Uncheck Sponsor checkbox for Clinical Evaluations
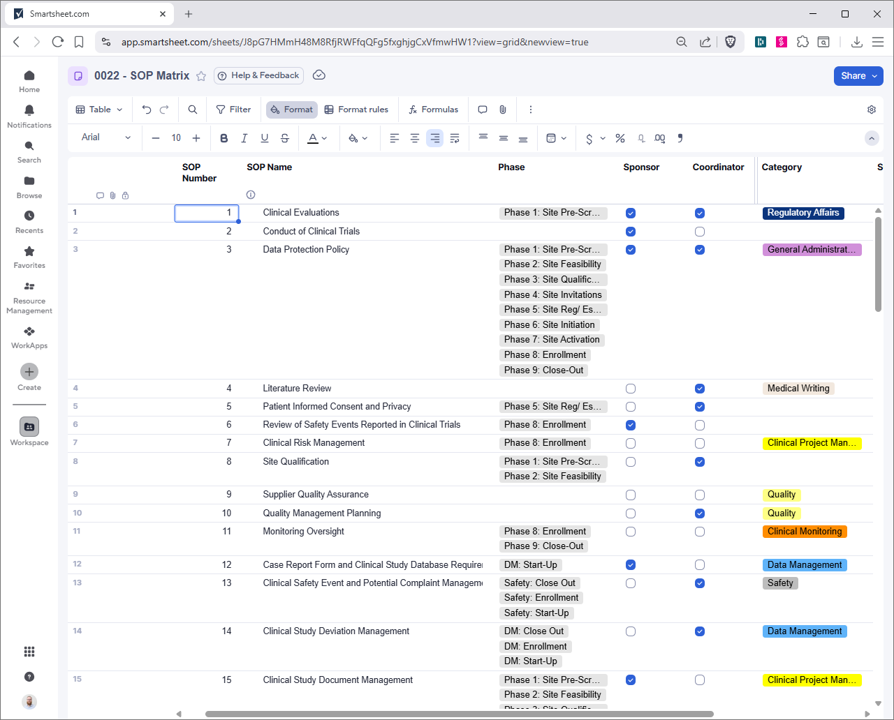Viewport: 894px width, 720px height. point(630,213)
